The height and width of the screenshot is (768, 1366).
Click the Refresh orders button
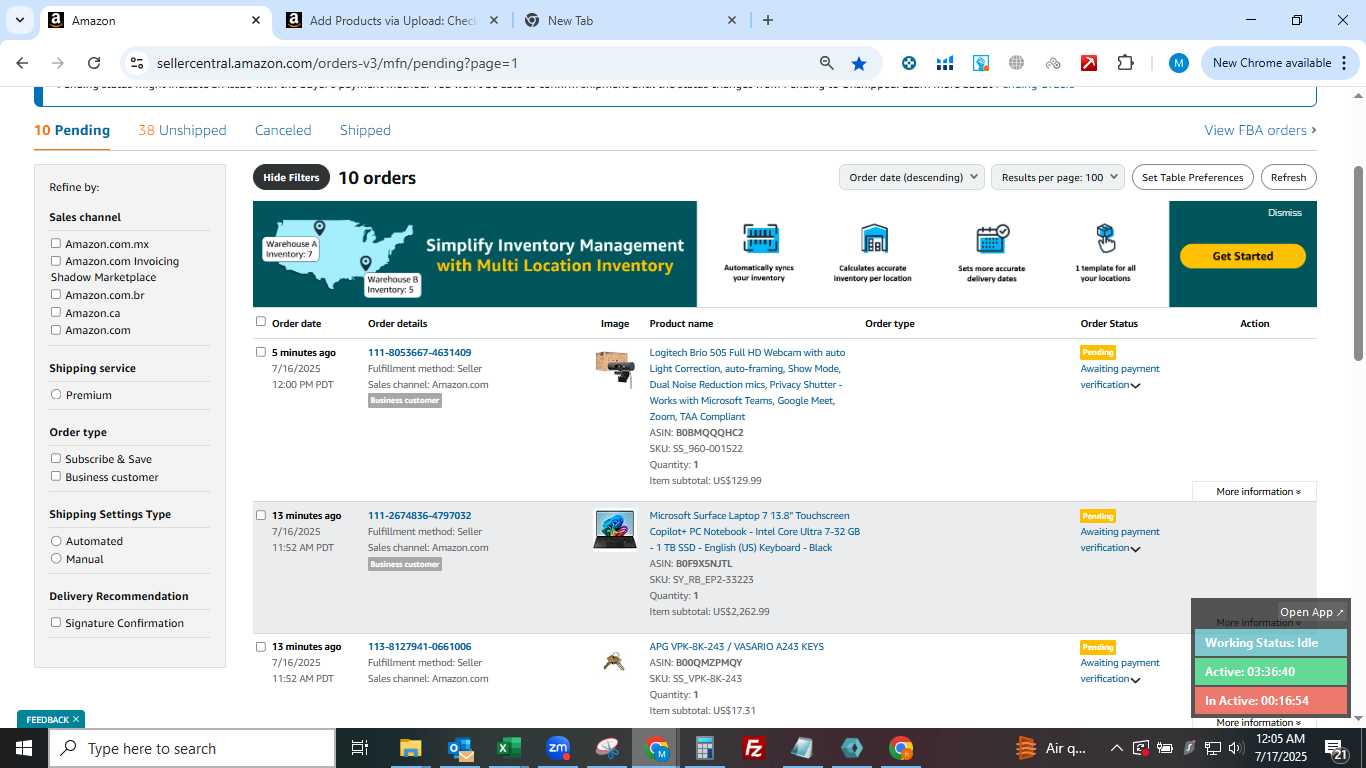click(1288, 177)
